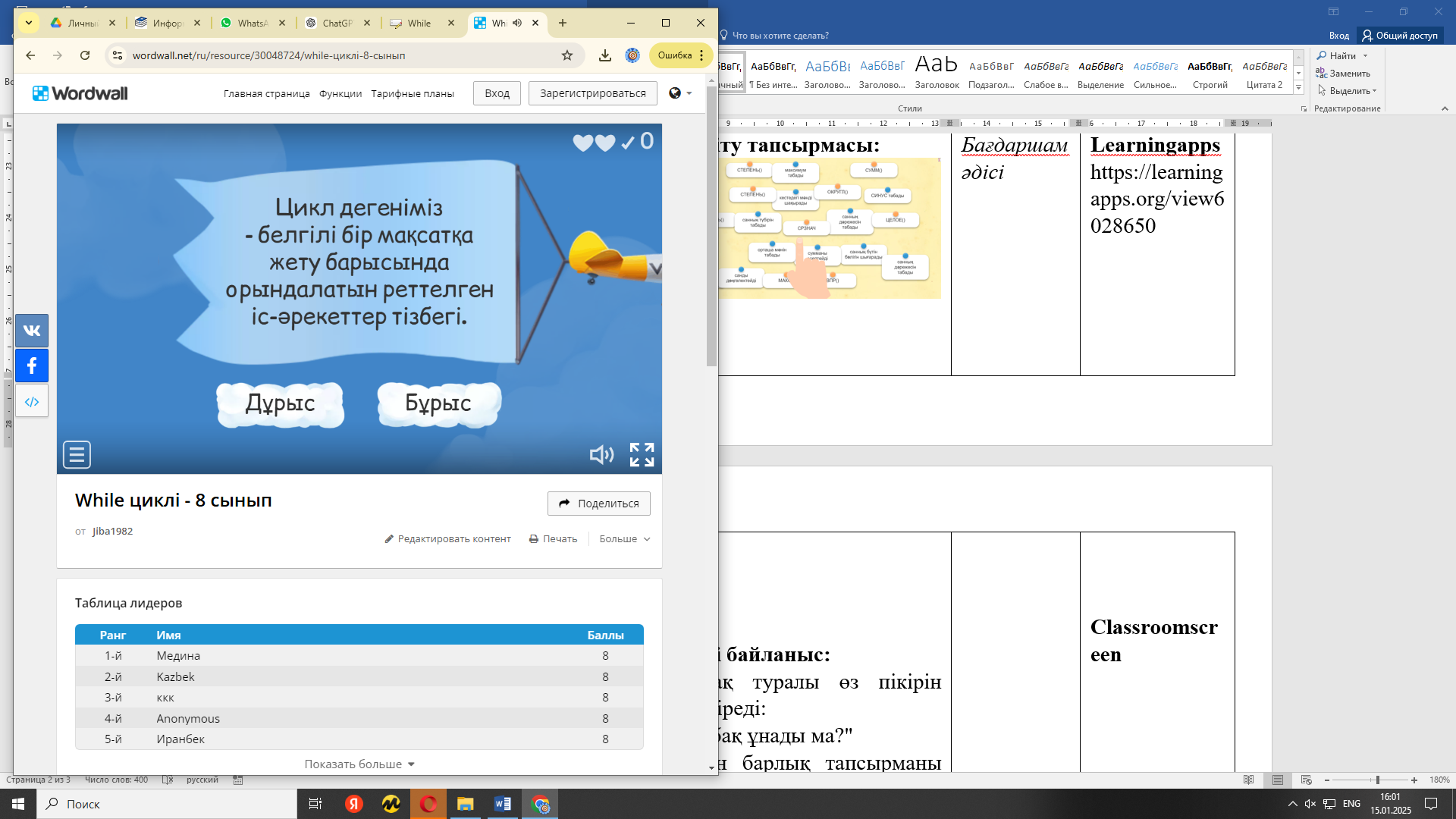Answer Дұрыс in the quiz
Image resolution: width=1456 pixels, height=819 pixels.
(x=280, y=403)
